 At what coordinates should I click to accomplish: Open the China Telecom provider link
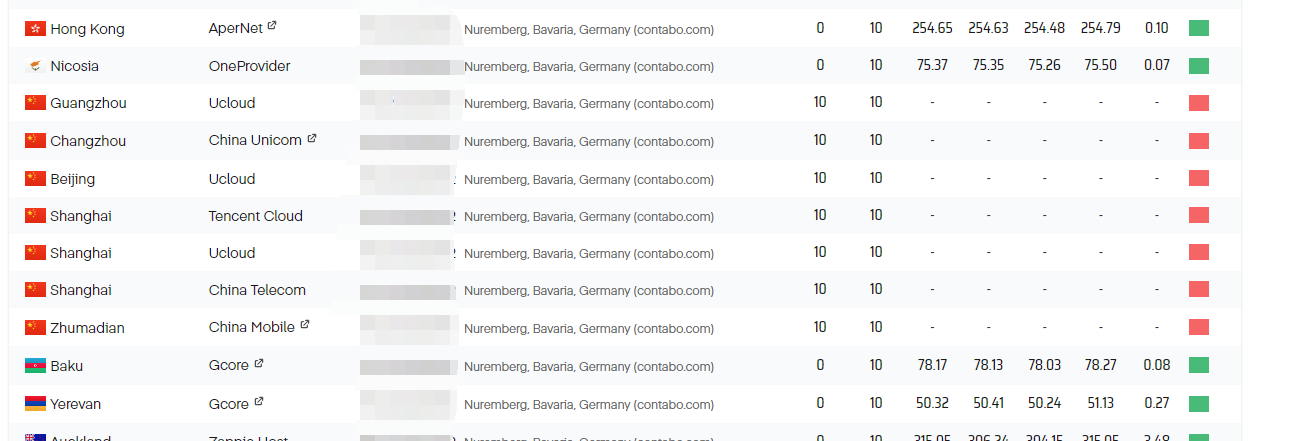[257, 290]
